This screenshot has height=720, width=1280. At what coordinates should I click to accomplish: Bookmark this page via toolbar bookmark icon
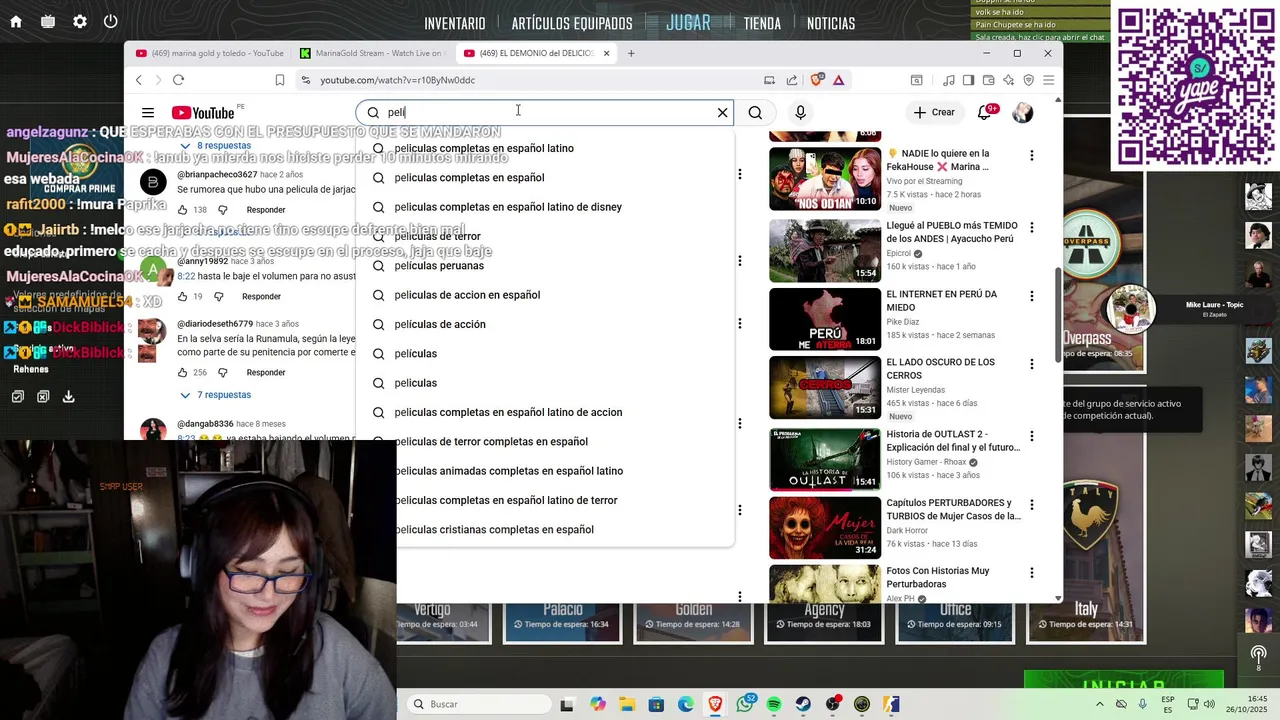coord(280,80)
